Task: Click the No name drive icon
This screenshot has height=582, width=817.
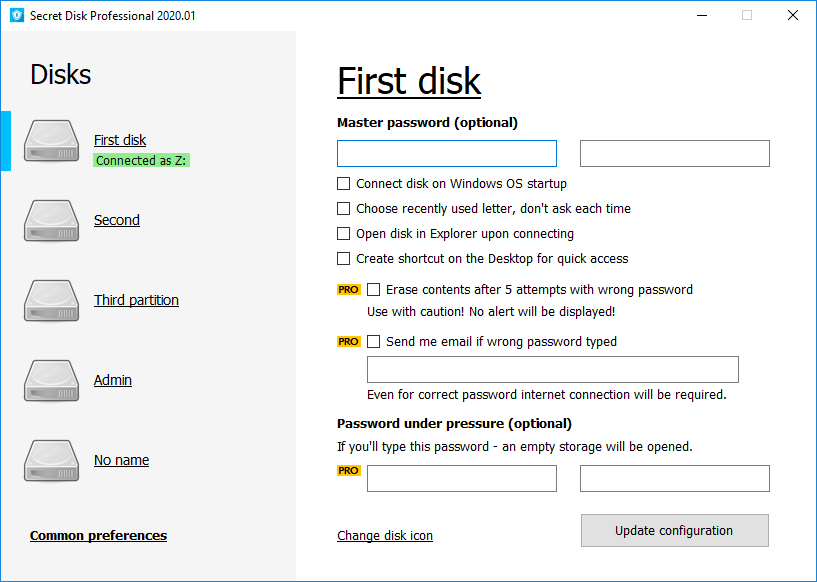Action: [51, 461]
